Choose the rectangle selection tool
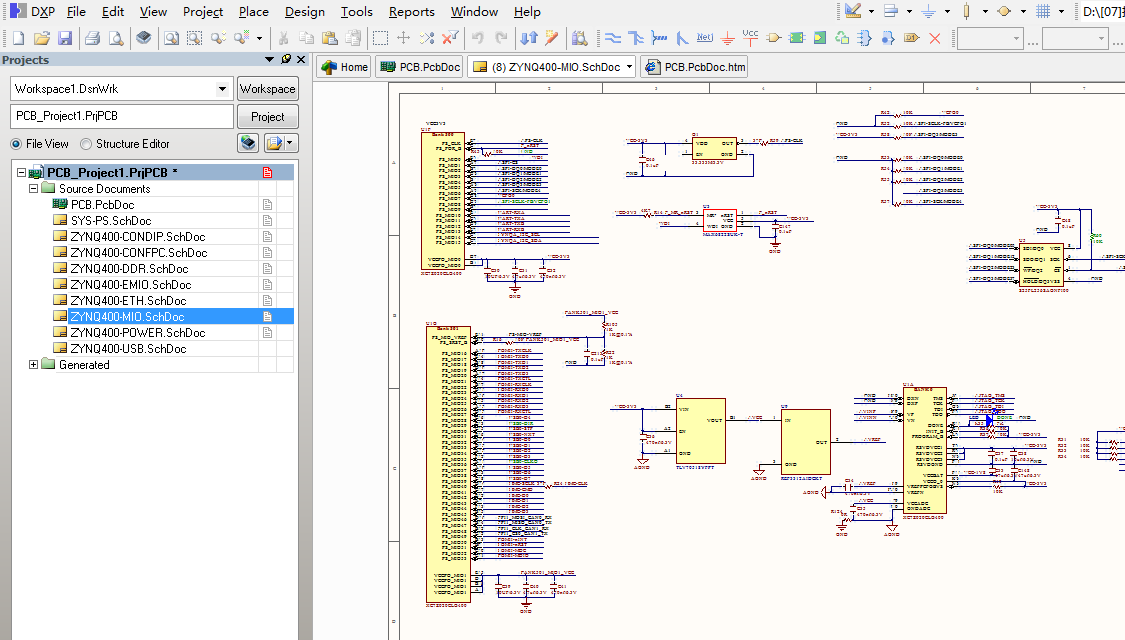The image size is (1125, 640). click(x=380, y=38)
